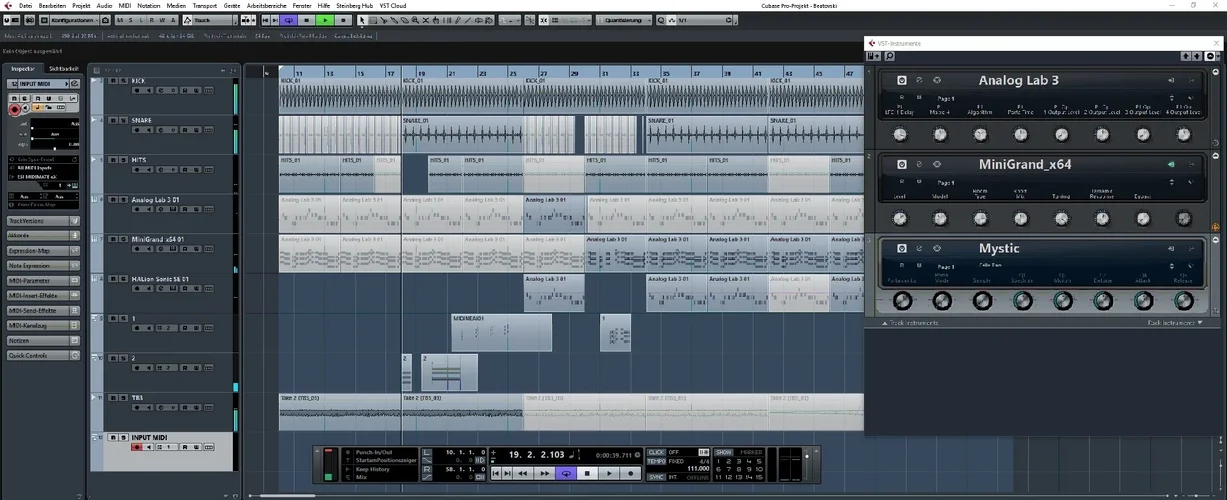This screenshot has height=500, width=1227.
Task: Expand the TrackVersions inspector section
Action: (44, 221)
